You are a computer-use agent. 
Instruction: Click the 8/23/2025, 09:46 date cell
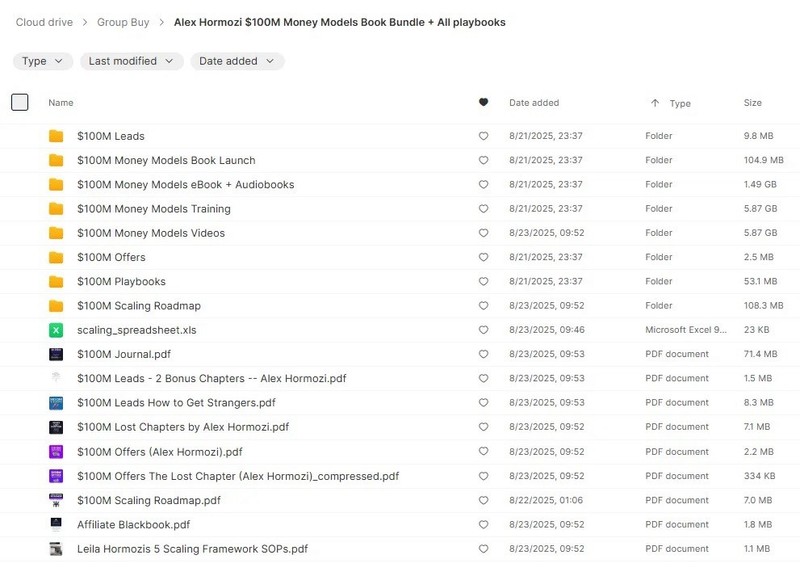pyautogui.click(x=547, y=330)
